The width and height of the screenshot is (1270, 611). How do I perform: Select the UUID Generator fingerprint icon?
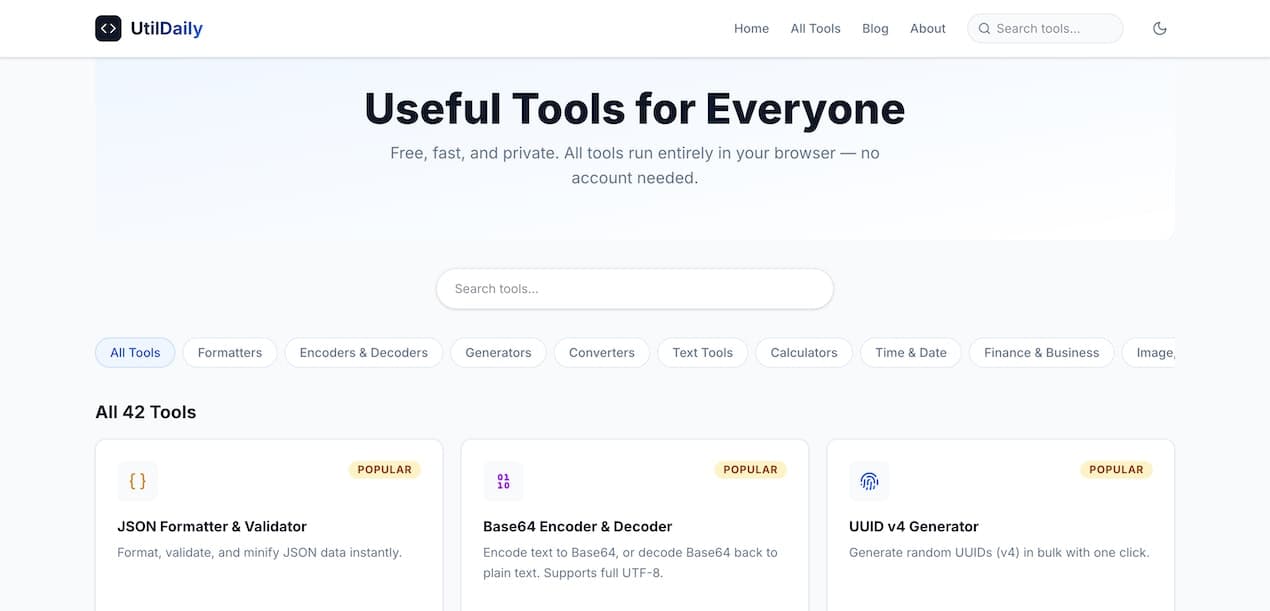tap(869, 481)
